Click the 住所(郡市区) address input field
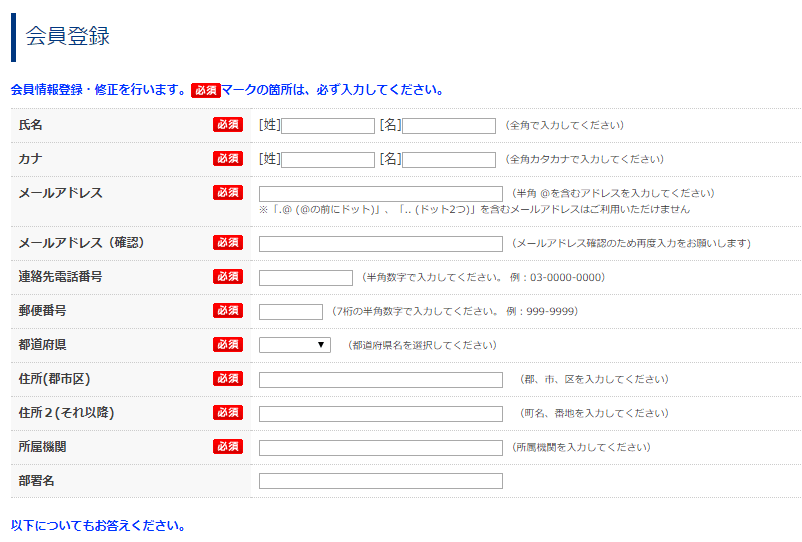The width and height of the screenshot is (802, 542). [x=380, y=380]
